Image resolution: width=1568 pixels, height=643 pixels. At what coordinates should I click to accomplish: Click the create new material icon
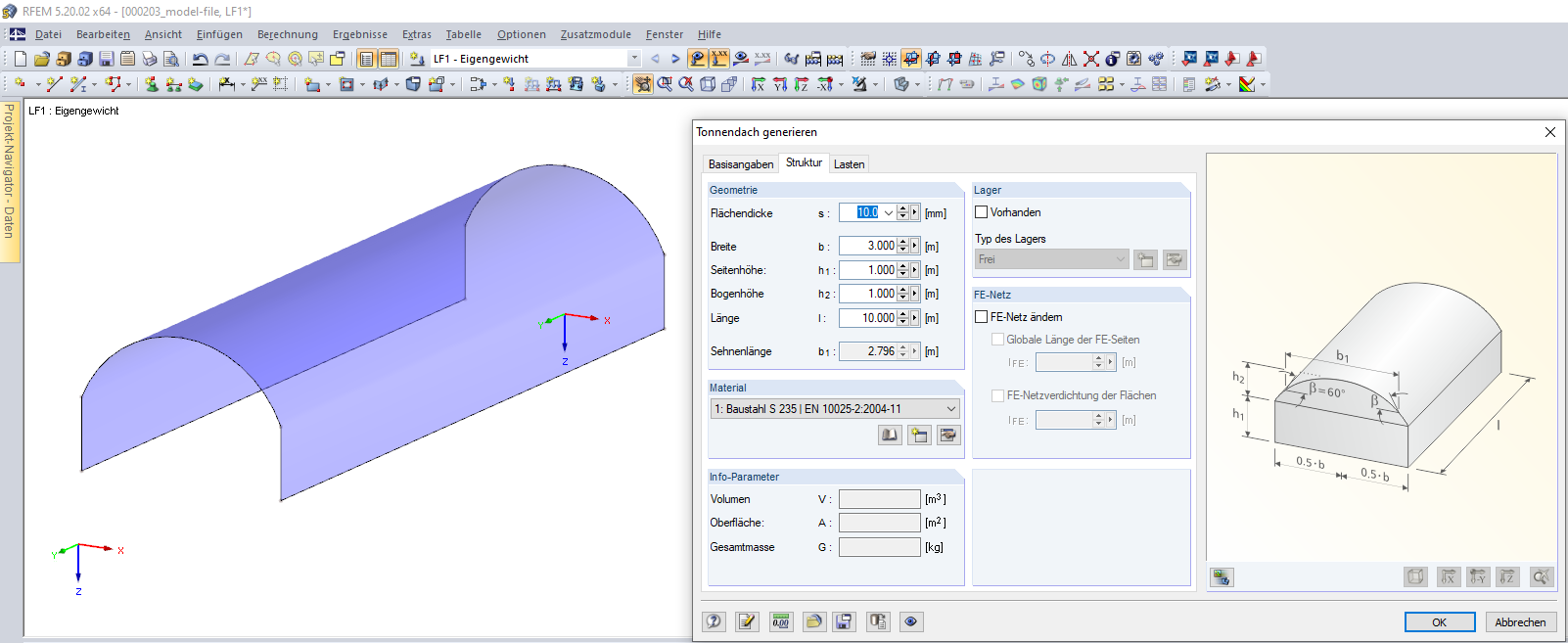click(x=919, y=436)
